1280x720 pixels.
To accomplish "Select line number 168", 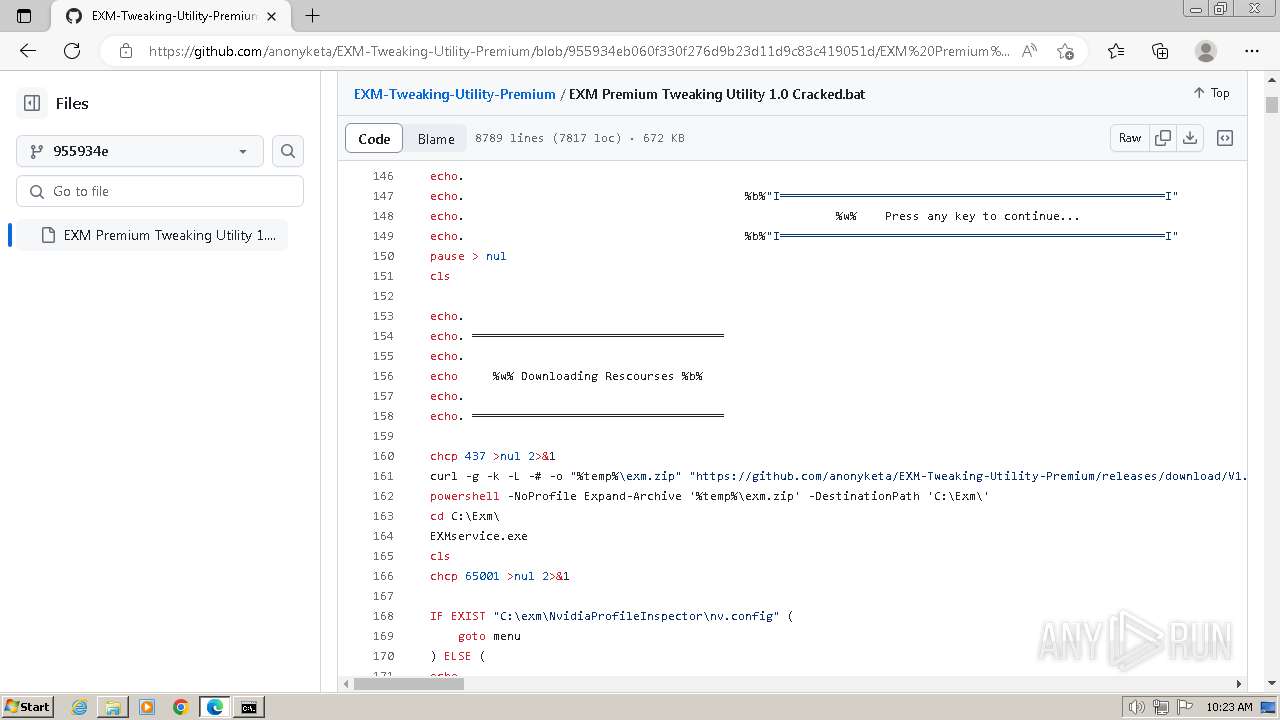I will coord(383,616).
